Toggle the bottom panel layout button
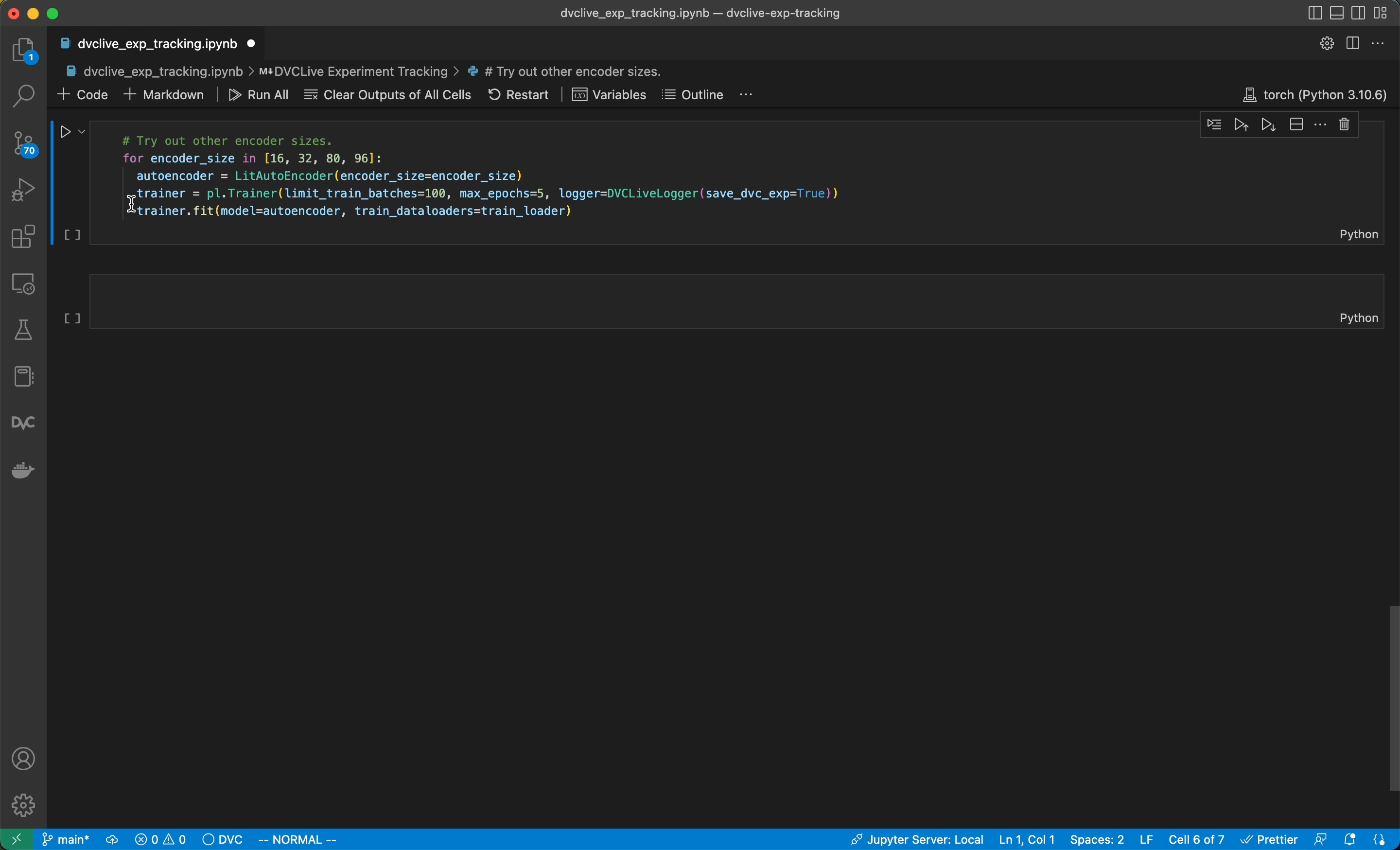Viewport: 1400px width, 850px height. pos(1336,13)
